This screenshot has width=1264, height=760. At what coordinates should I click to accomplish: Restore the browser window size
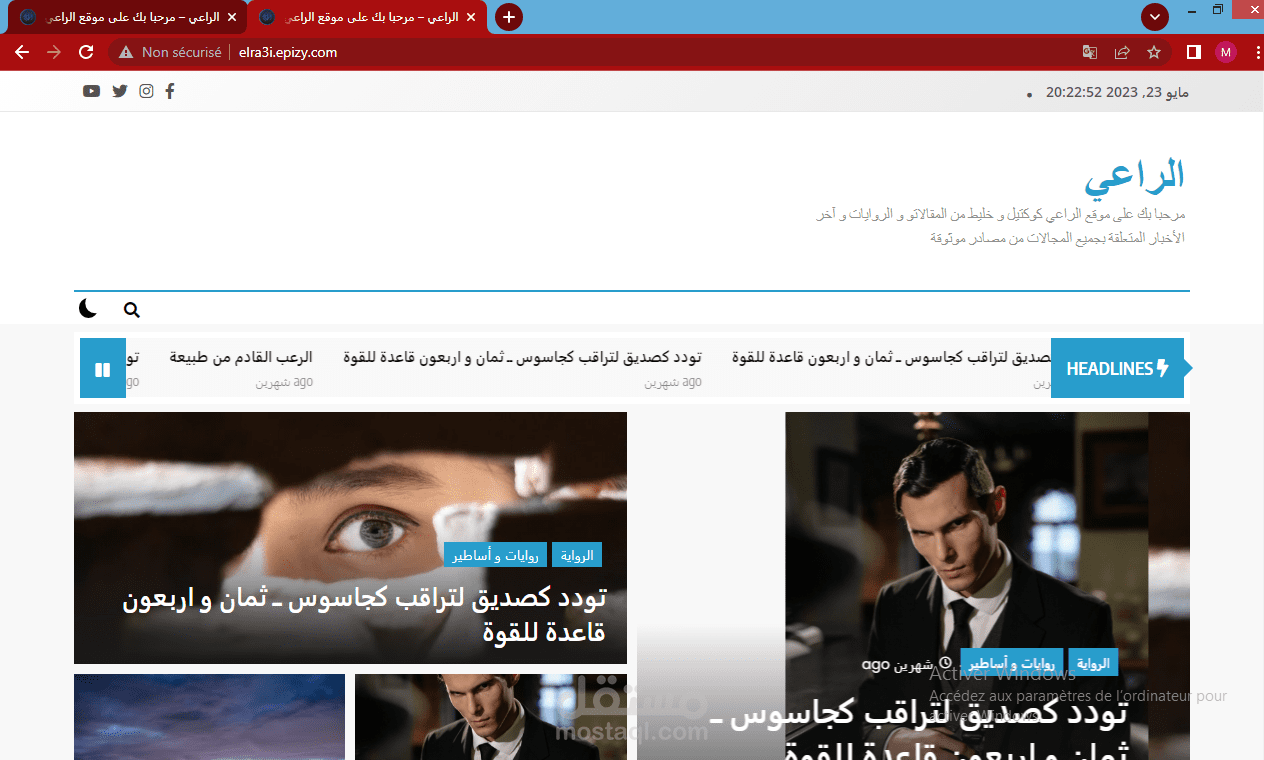point(1218,9)
